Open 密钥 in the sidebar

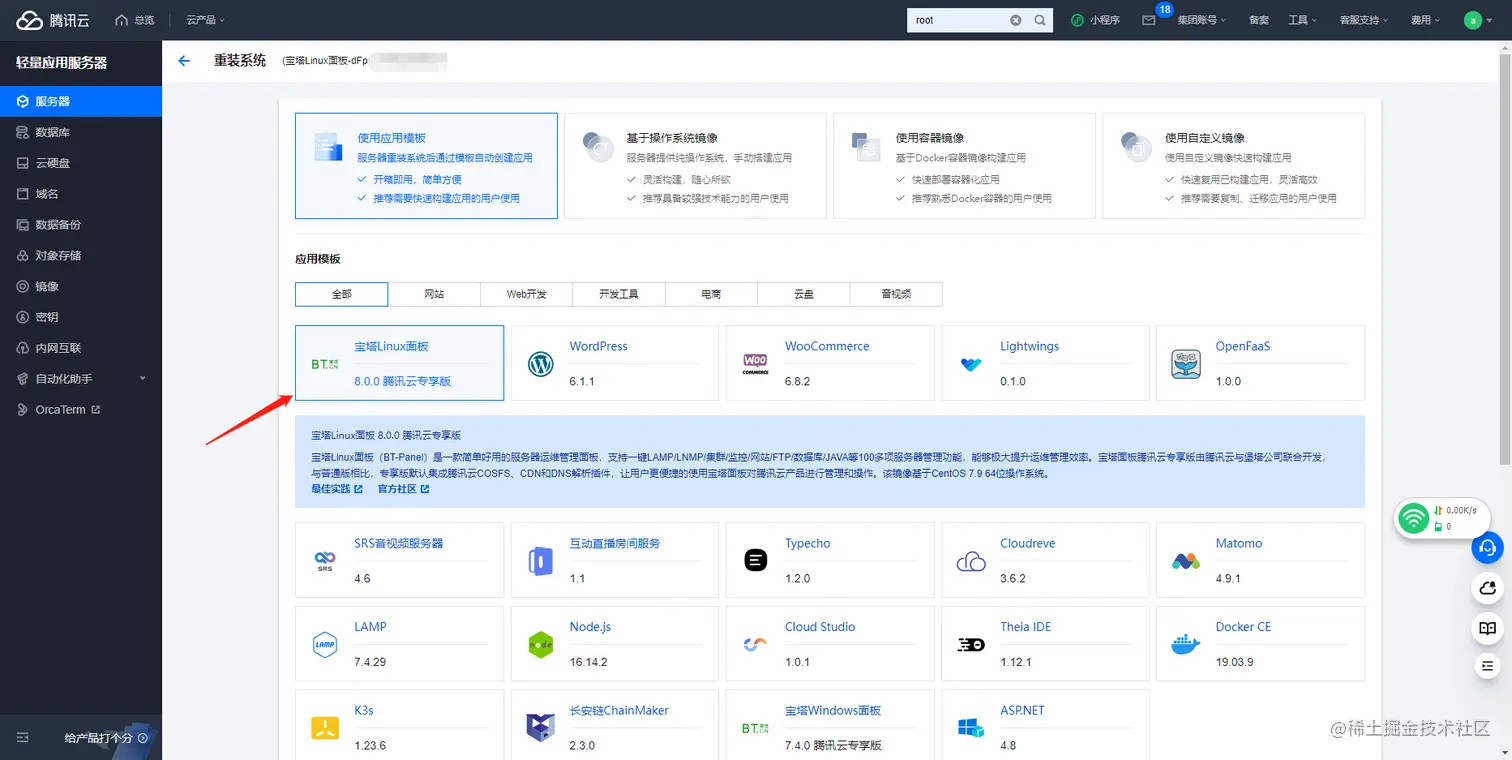81,317
